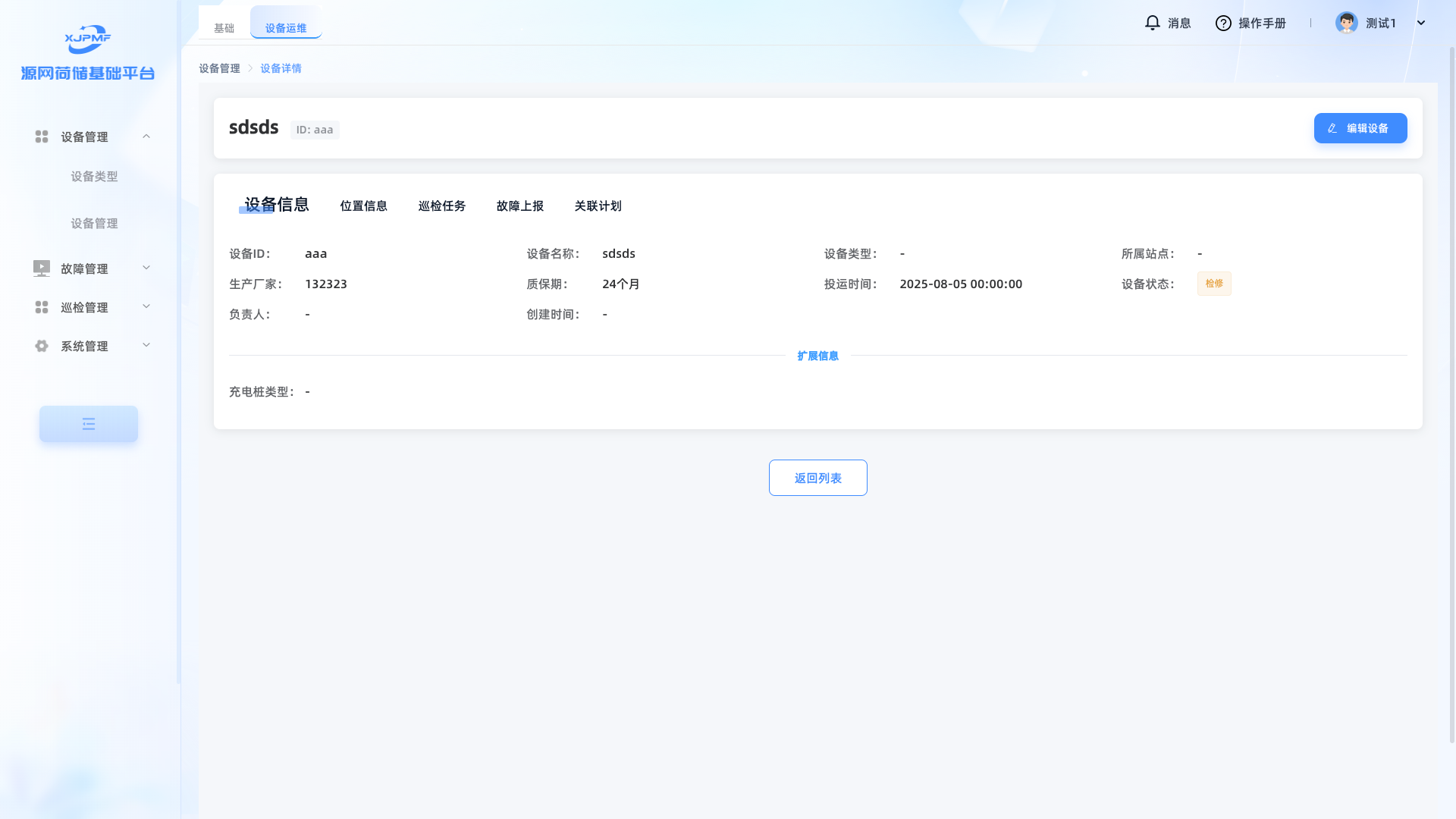This screenshot has width=1456, height=819.
Task: Click the 故障管理 monitor icon
Action: click(x=42, y=268)
